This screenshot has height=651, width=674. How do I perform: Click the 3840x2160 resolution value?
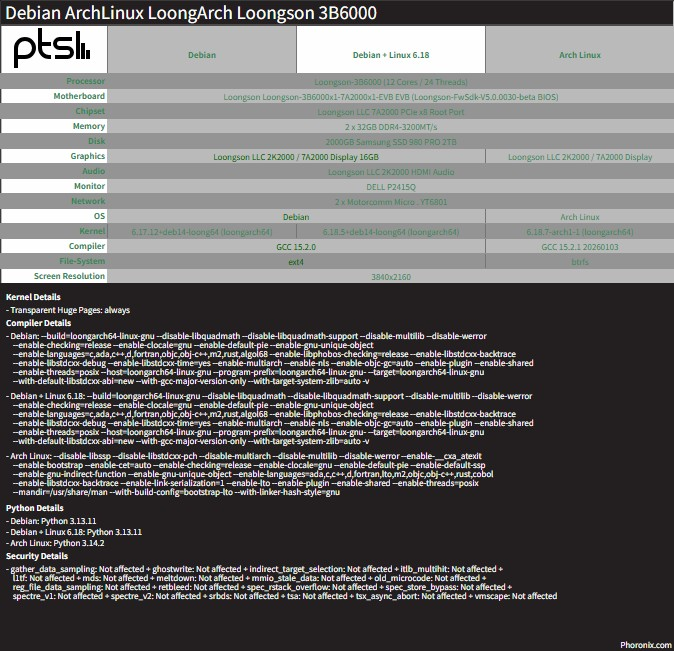pyautogui.click(x=391, y=277)
